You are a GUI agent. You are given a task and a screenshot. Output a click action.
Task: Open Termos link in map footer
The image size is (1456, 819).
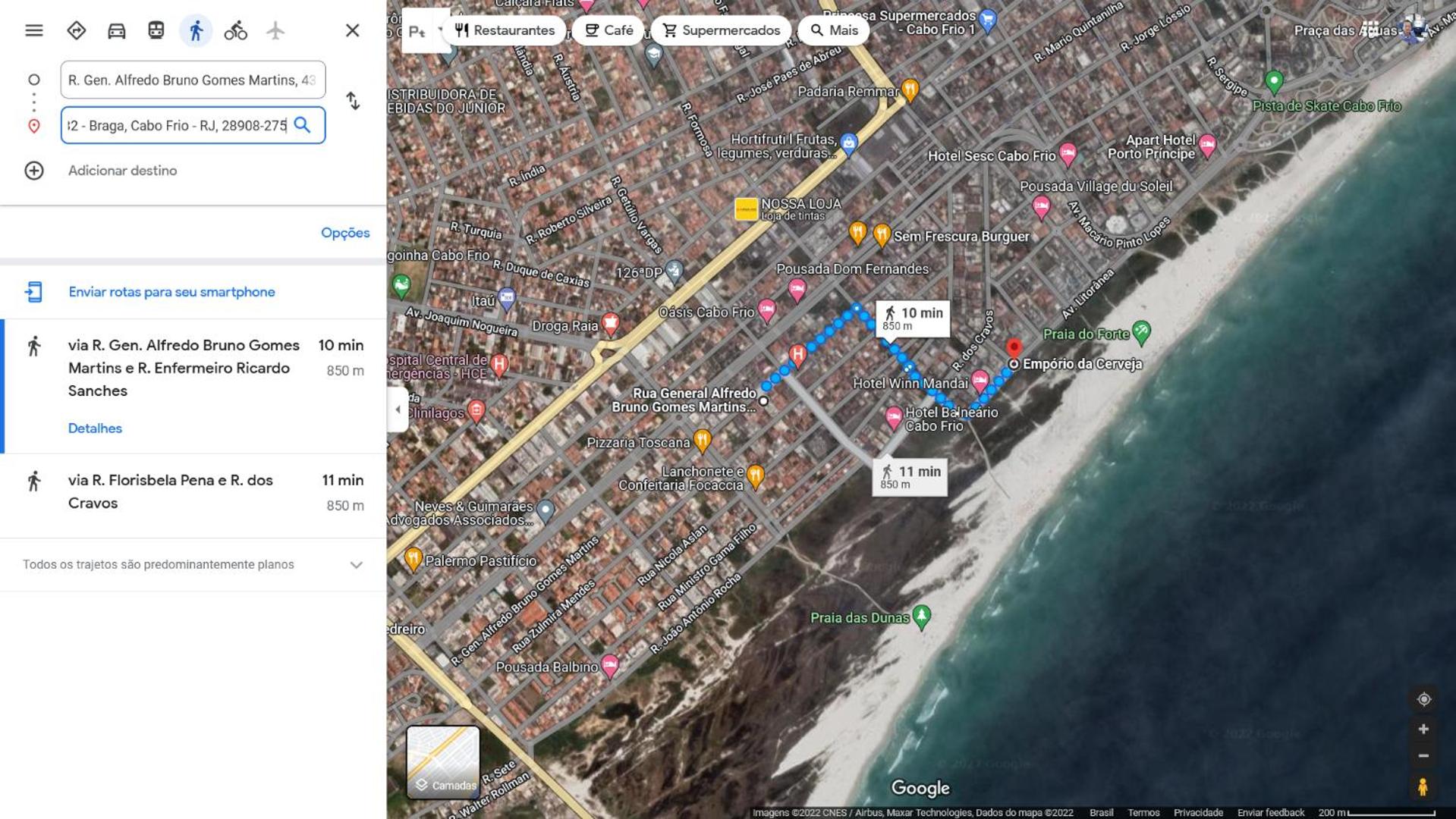1143,812
